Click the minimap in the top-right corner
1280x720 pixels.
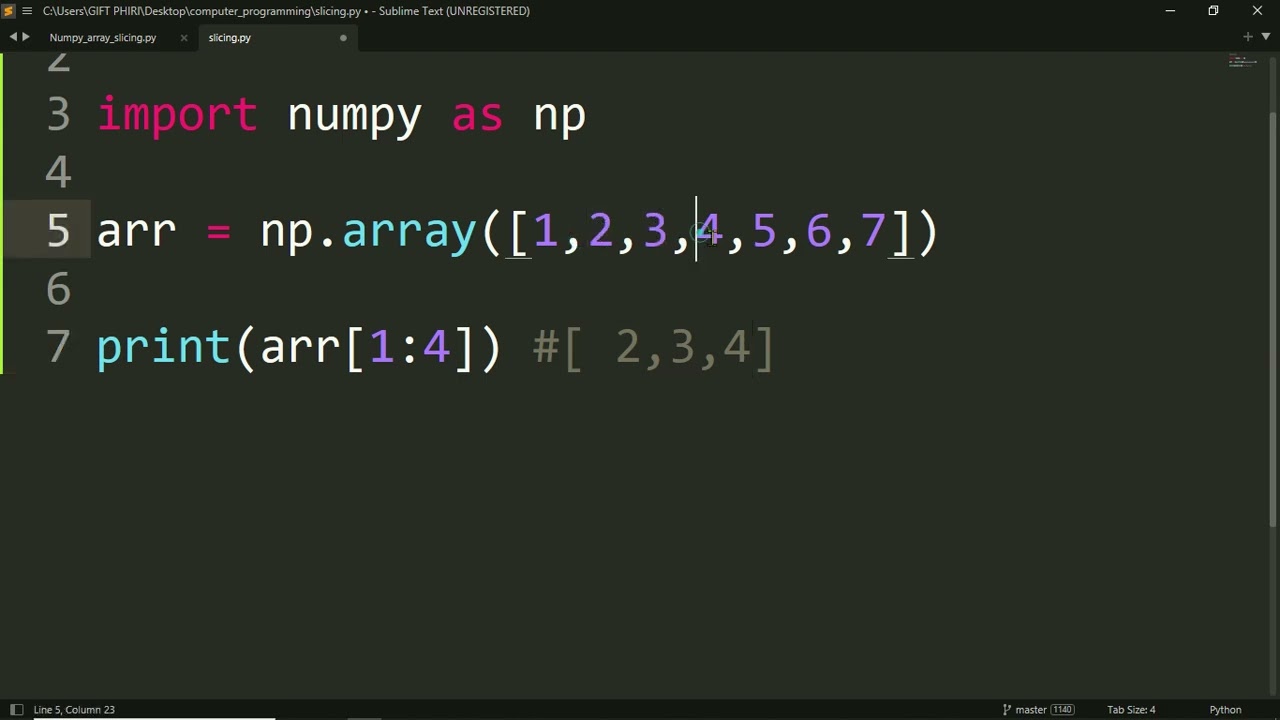tap(1242, 62)
